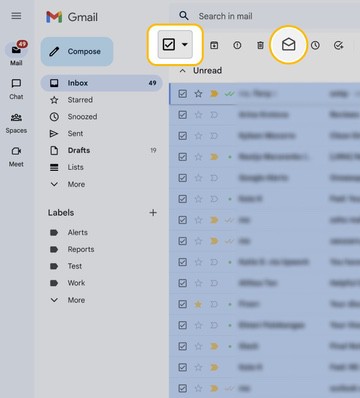Open the Lists folder
The height and width of the screenshot is (398, 360).
pyautogui.click(x=101, y=167)
